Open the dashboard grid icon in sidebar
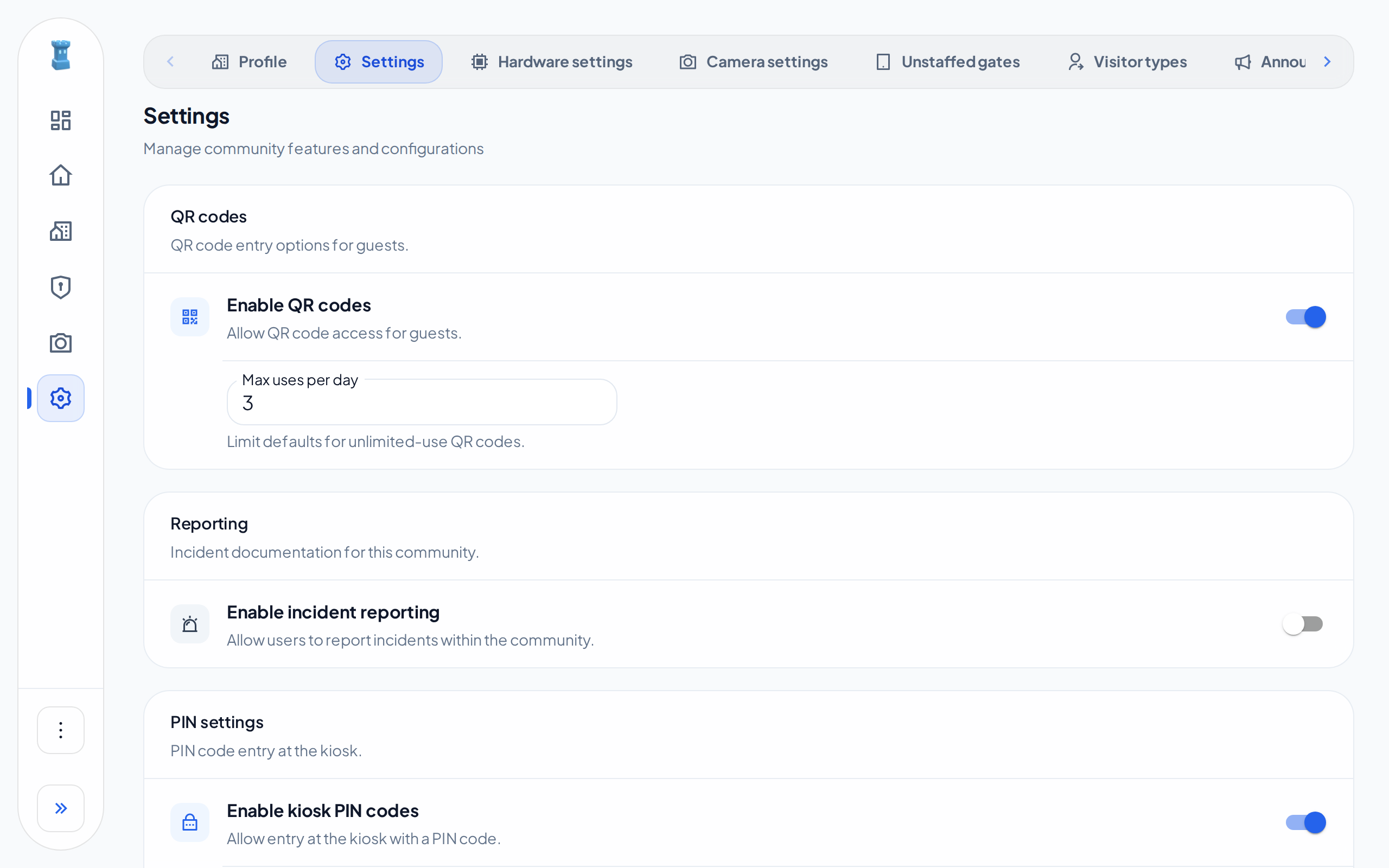Viewport: 1389px width, 868px height. pyautogui.click(x=60, y=120)
